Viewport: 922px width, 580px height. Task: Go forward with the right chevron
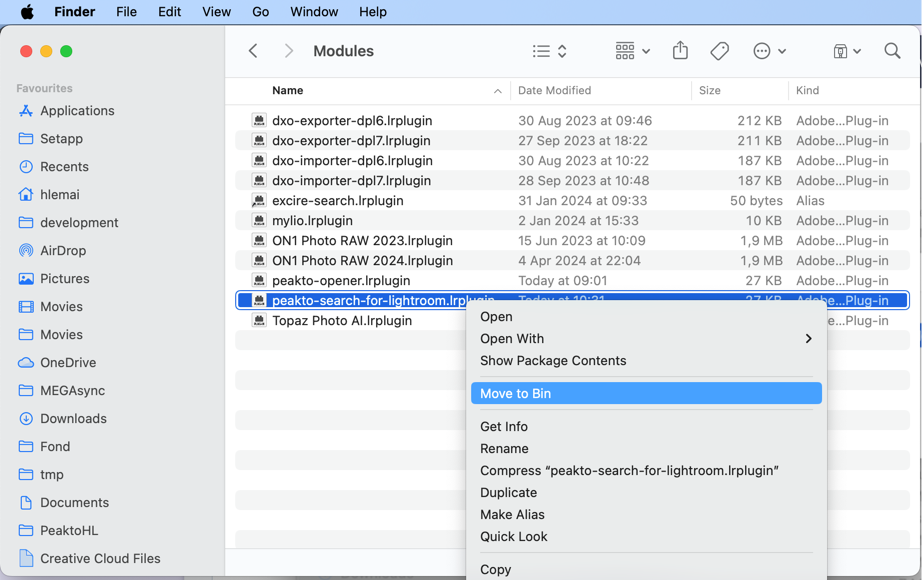(x=289, y=51)
